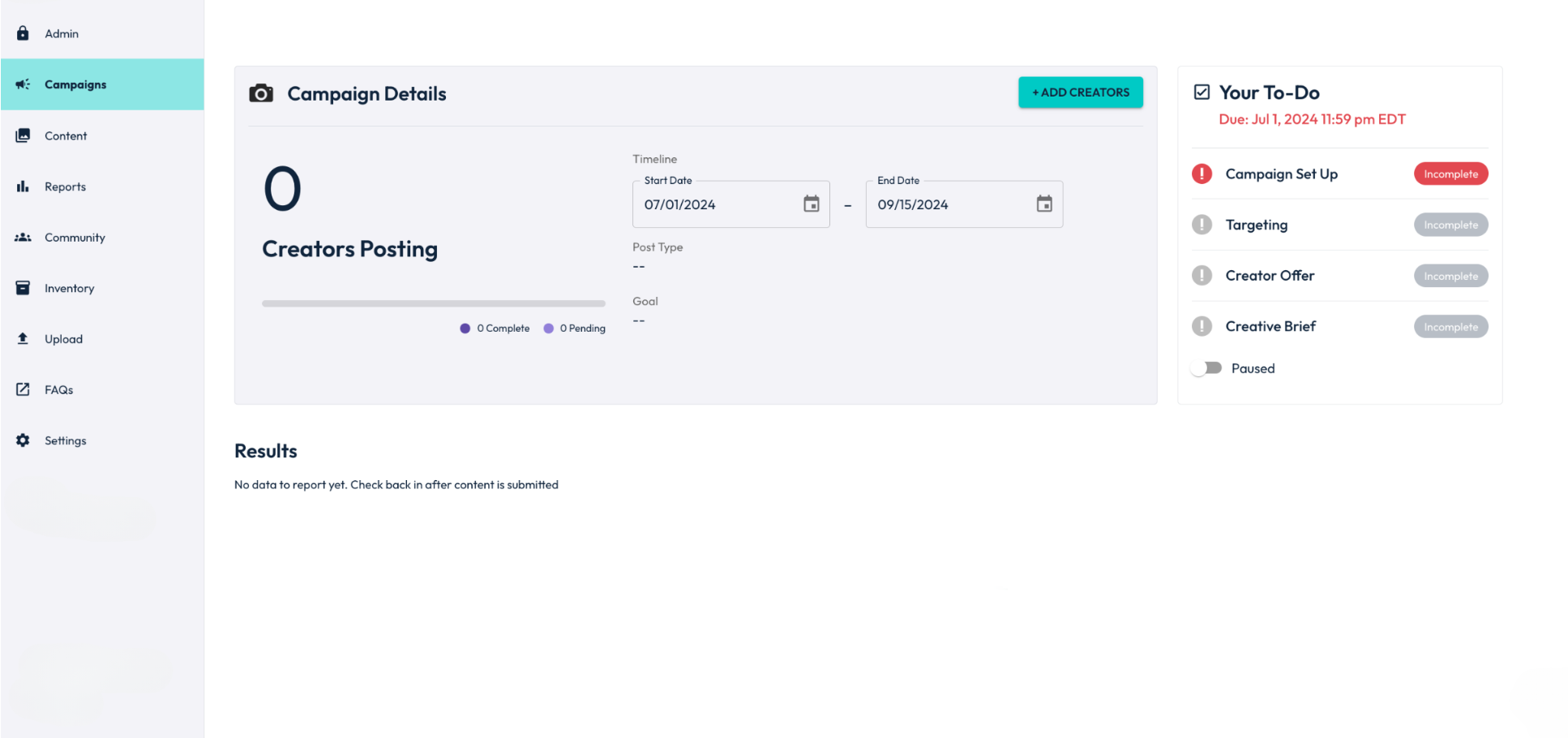Click the Your To-Do checkbox icon
Image resolution: width=1568 pixels, height=738 pixels.
(x=1202, y=92)
